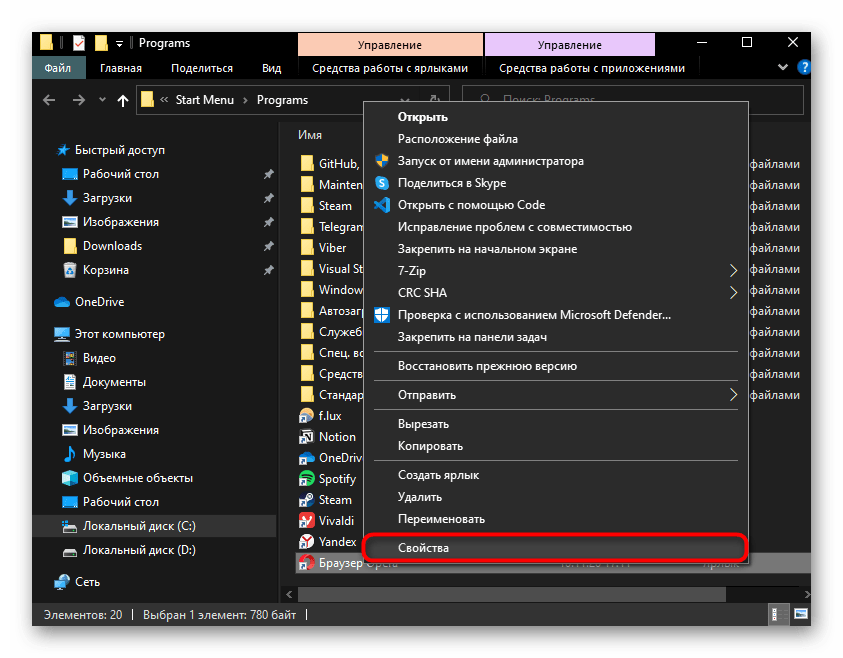
Task: Choose Исправление проблем с совместимостью
Action: pyautogui.click(x=556, y=227)
